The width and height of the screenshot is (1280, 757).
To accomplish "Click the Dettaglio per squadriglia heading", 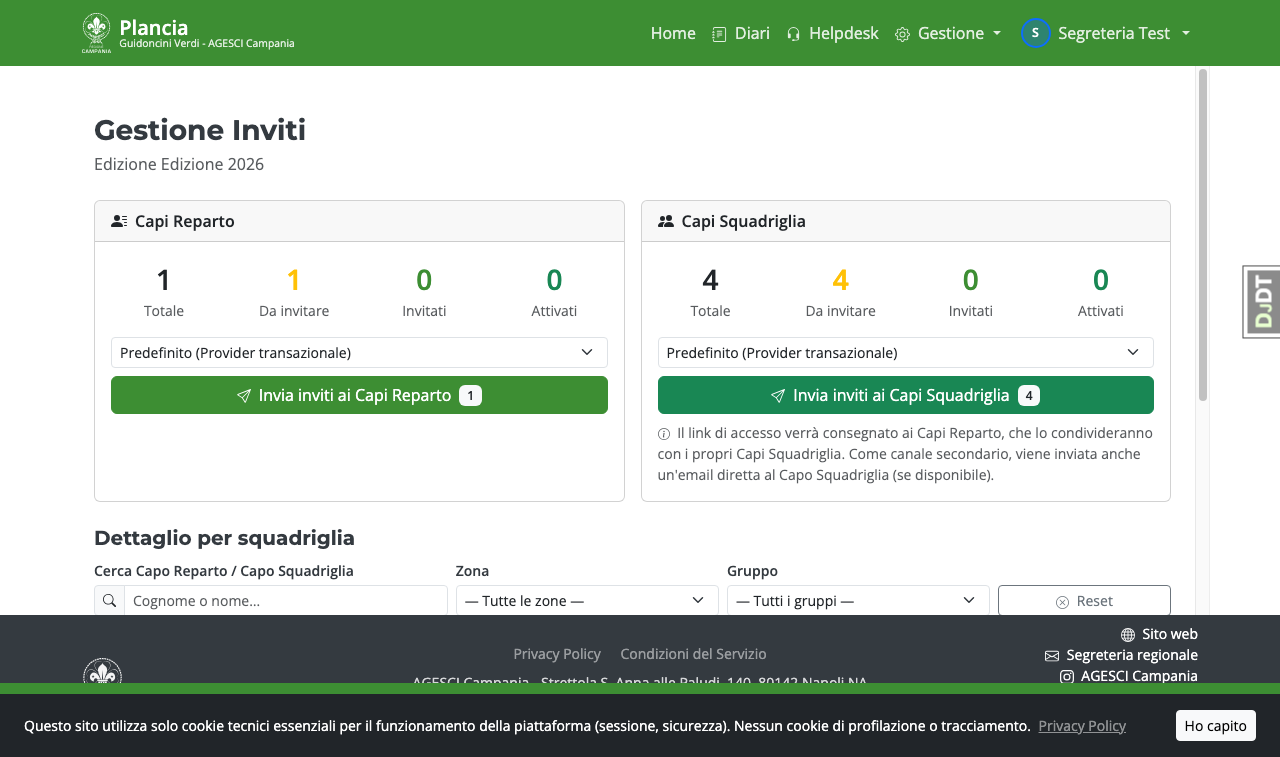I will click(224, 538).
